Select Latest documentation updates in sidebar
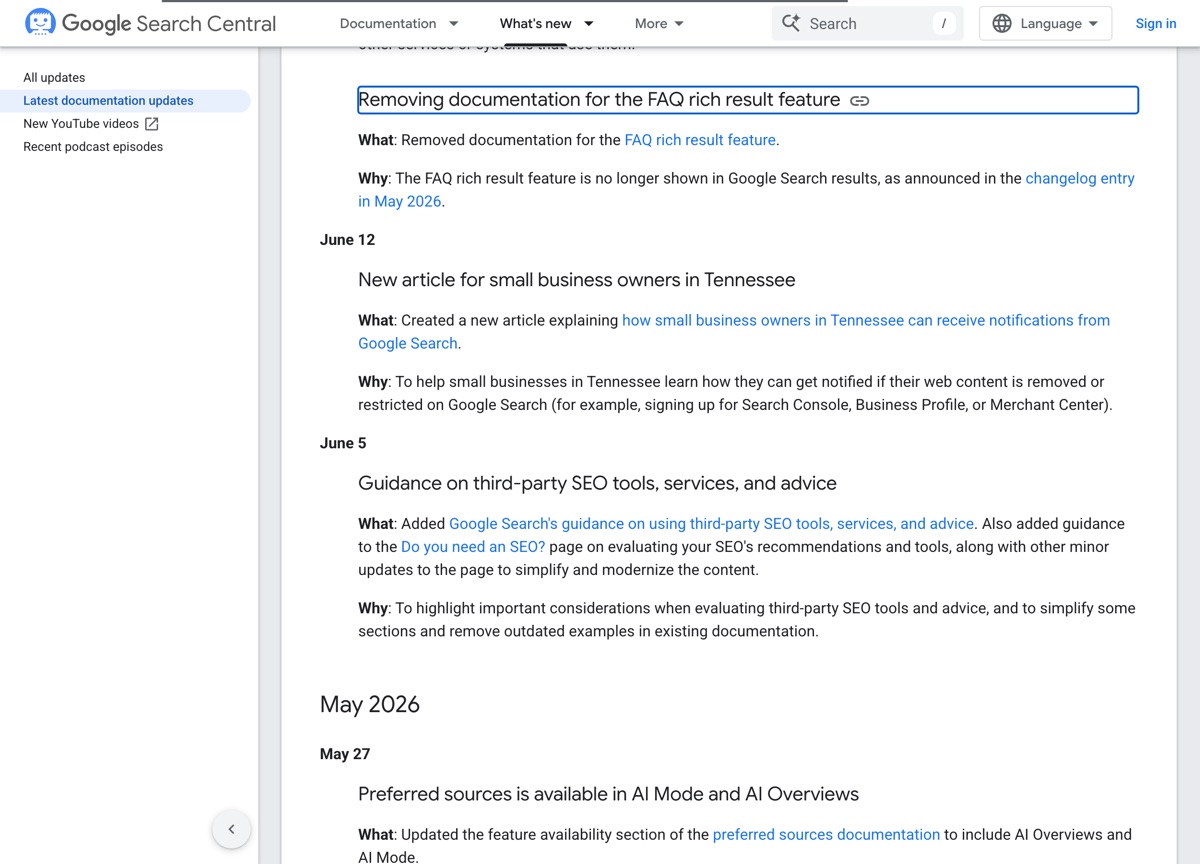The height and width of the screenshot is (864, 1200). pyautogui.click(x=108, y=100)
